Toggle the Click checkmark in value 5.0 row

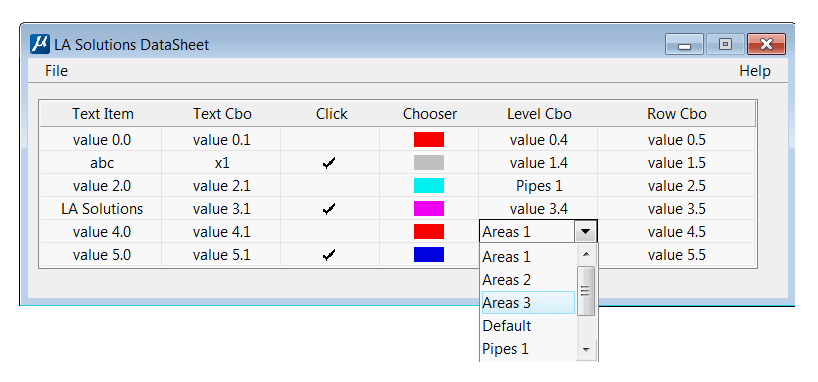329,255
